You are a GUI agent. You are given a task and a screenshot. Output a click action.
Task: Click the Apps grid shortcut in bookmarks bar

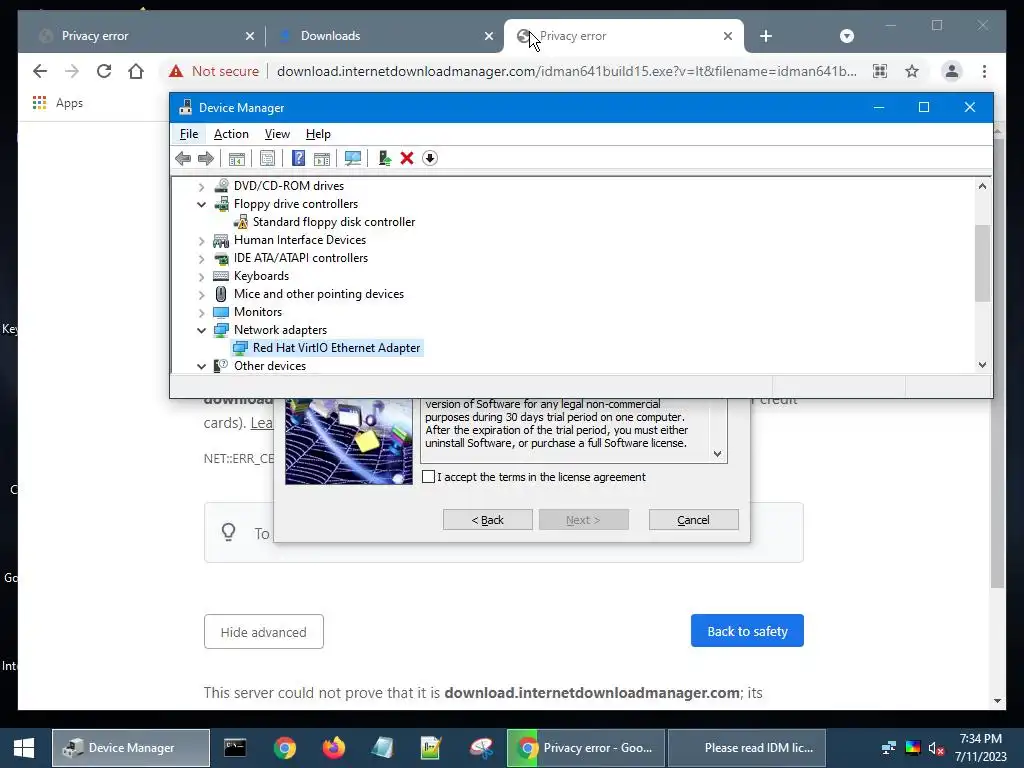(57, 103)
